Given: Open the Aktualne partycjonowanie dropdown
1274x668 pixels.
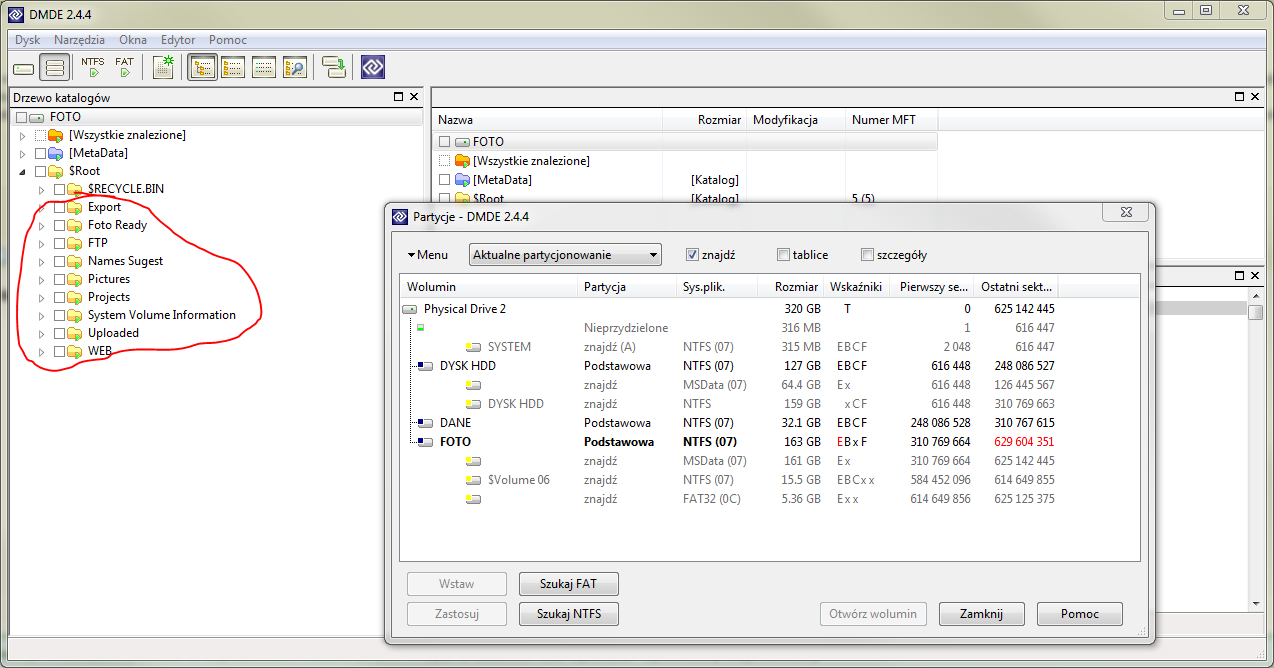Looking at the screenshot, I should tap(565, 255).
